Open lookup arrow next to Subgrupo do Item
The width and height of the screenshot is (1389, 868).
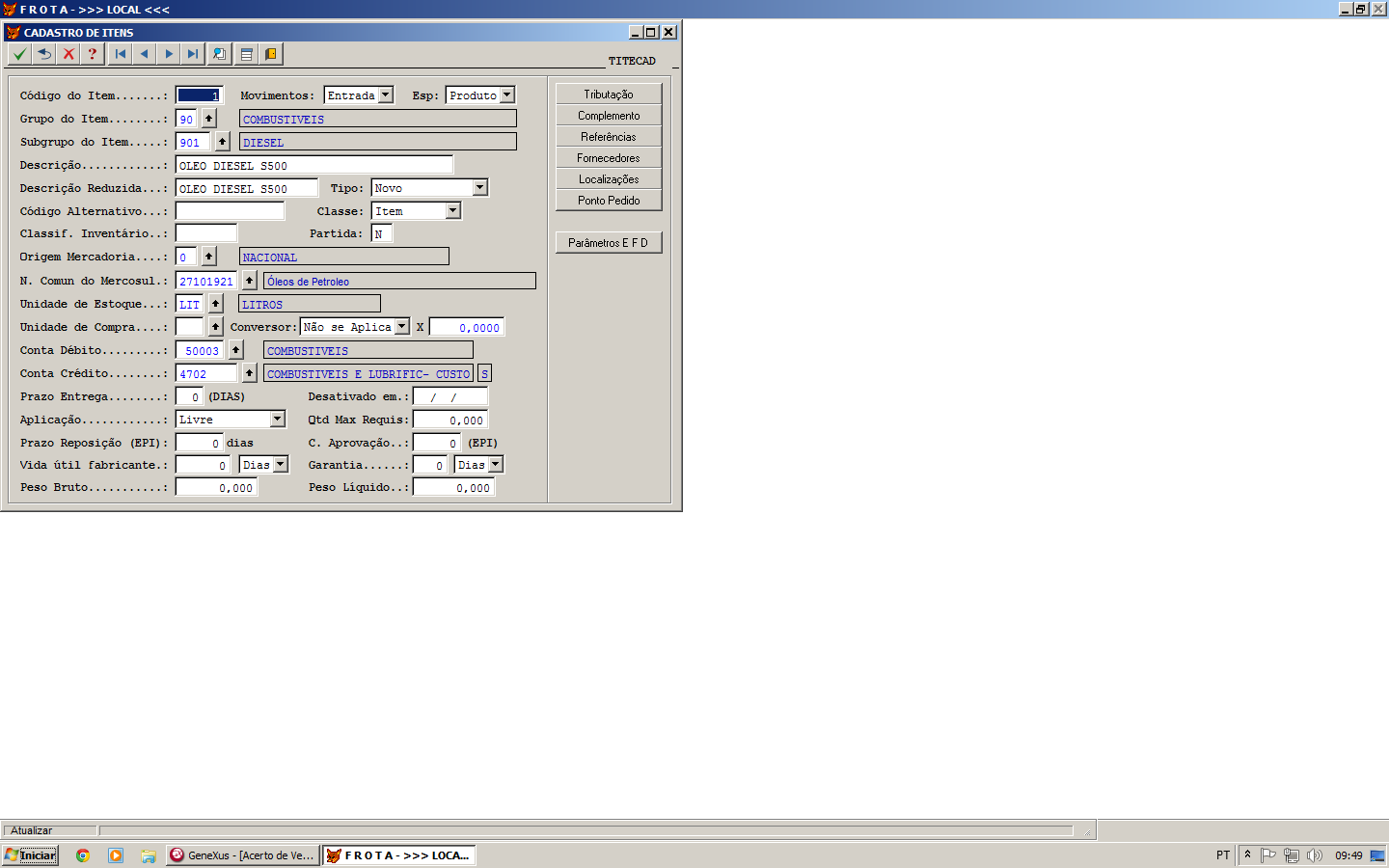[x=222, y=142]
